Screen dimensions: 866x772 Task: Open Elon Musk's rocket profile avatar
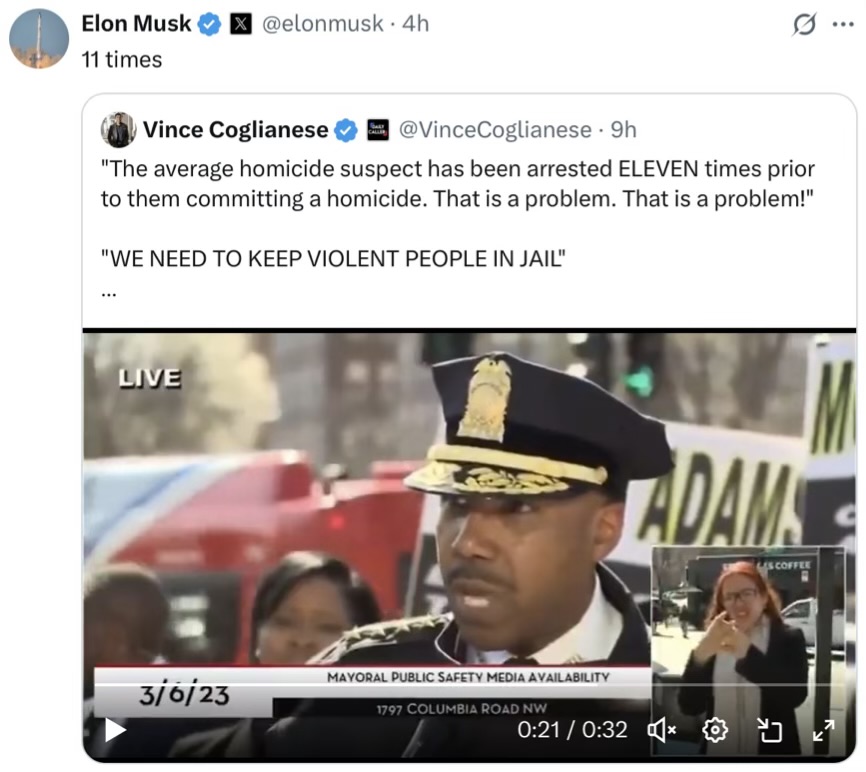tap(39, 39)
